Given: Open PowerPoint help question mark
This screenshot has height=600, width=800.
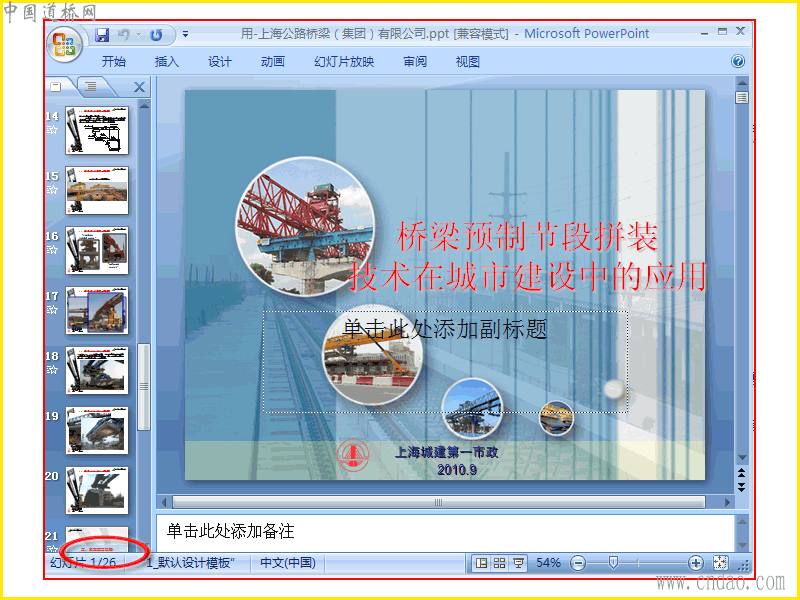Looking at the screenshot, I should (x=738, y=62).
